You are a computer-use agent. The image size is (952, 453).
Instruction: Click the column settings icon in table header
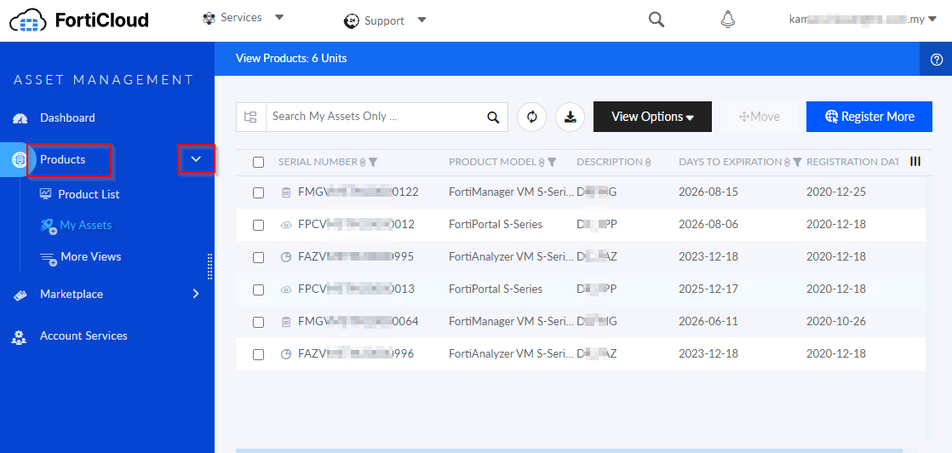(x=915, y=161)
